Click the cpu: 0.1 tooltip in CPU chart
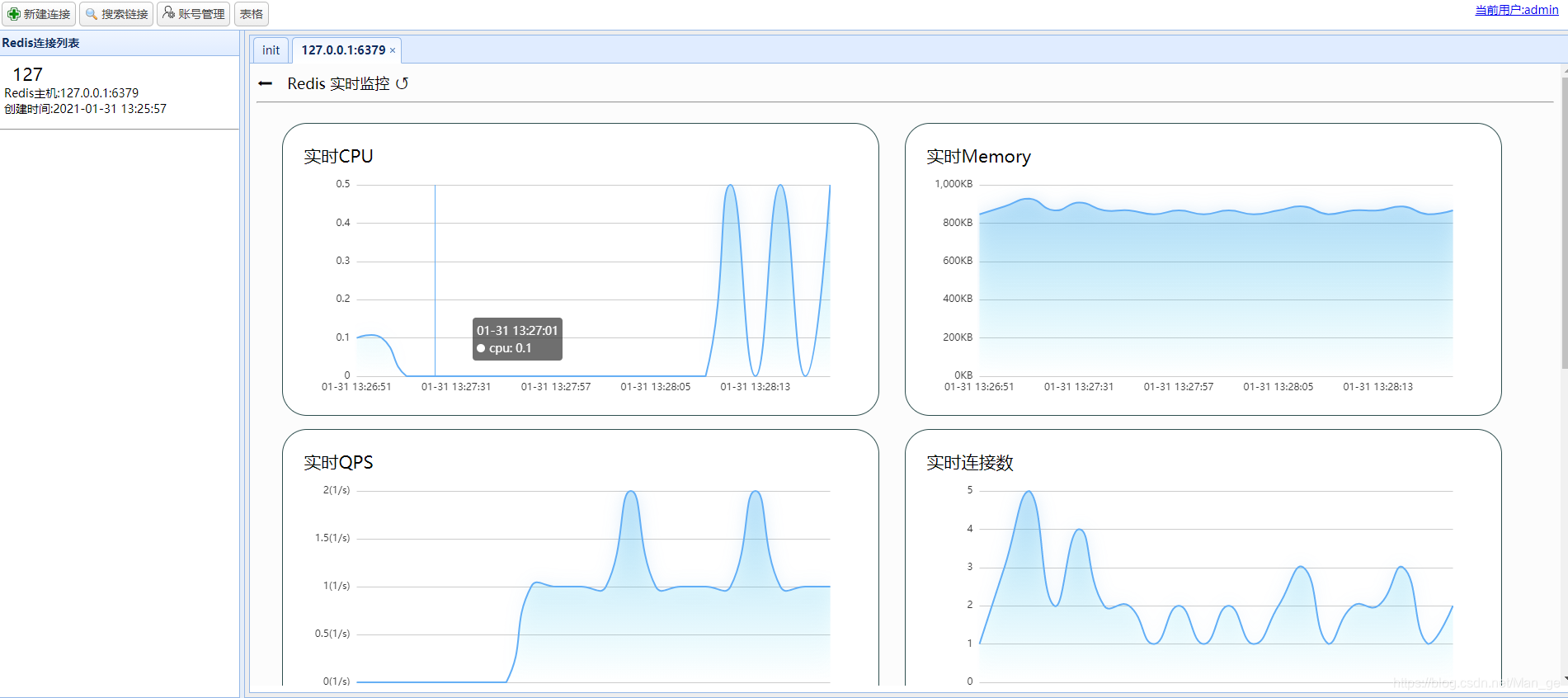The width and height of the screenshot is (1568, 698). coord(517,339)
